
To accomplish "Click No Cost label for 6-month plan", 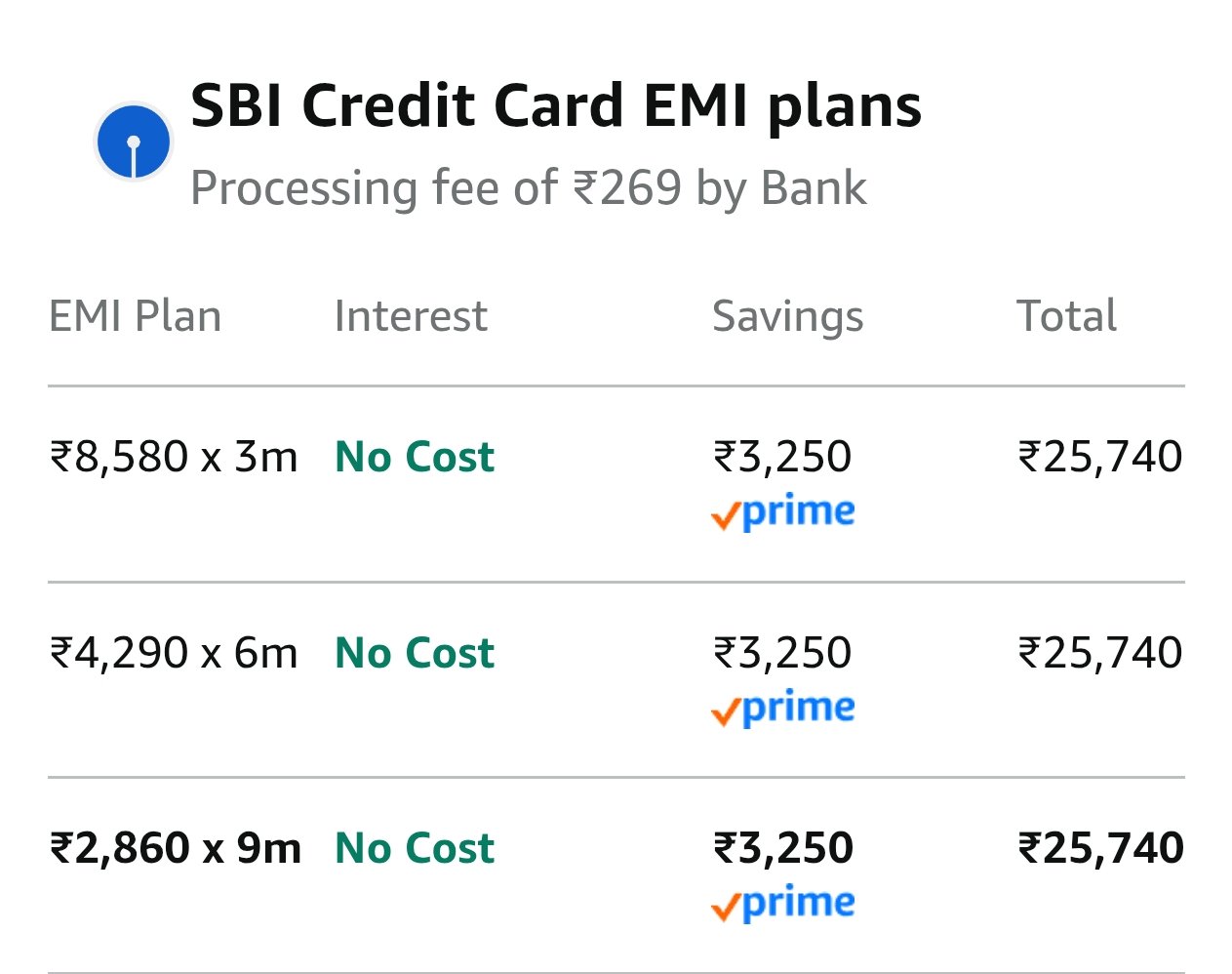I will pos(415,653).
